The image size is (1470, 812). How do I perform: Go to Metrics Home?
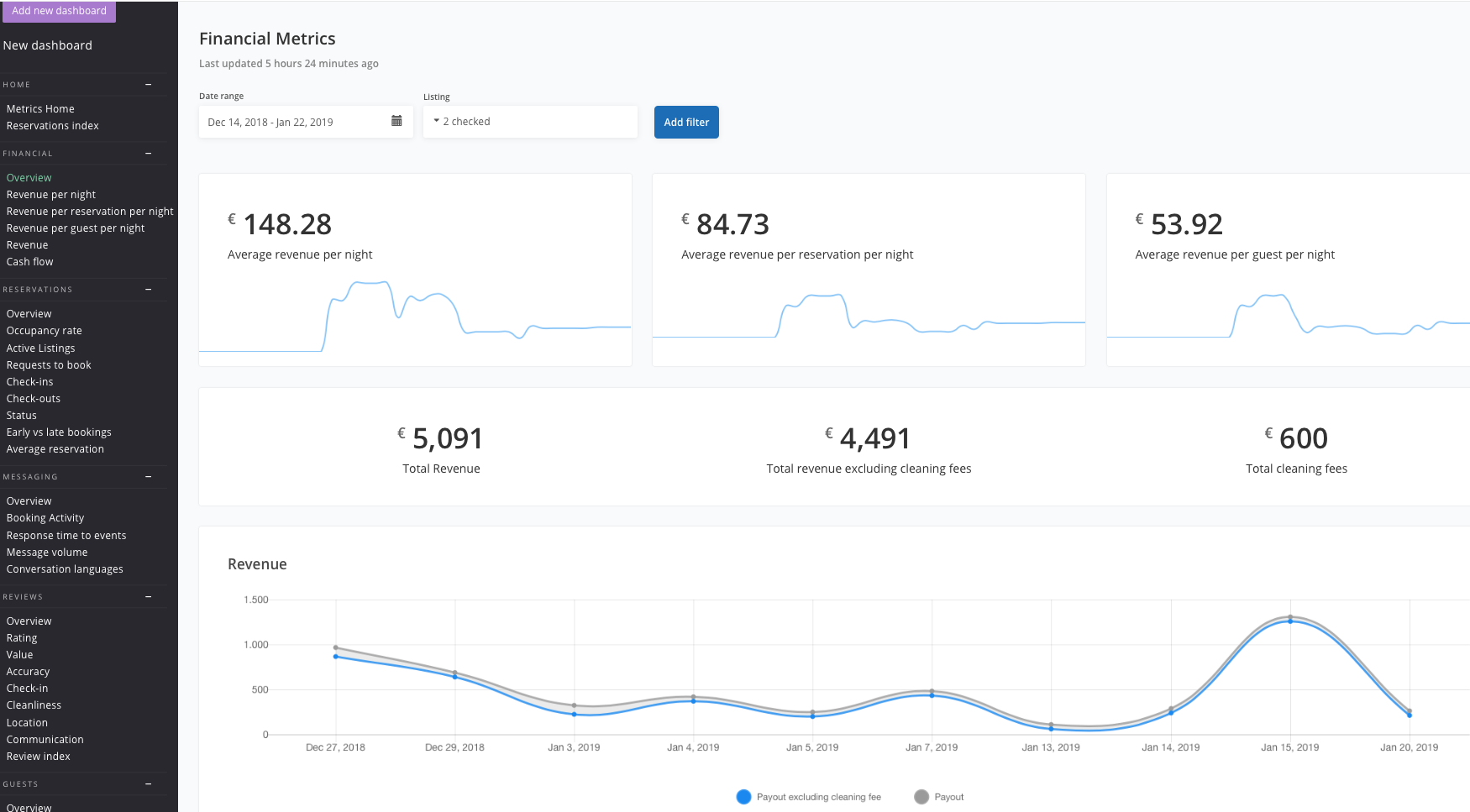tap(40, 109)
